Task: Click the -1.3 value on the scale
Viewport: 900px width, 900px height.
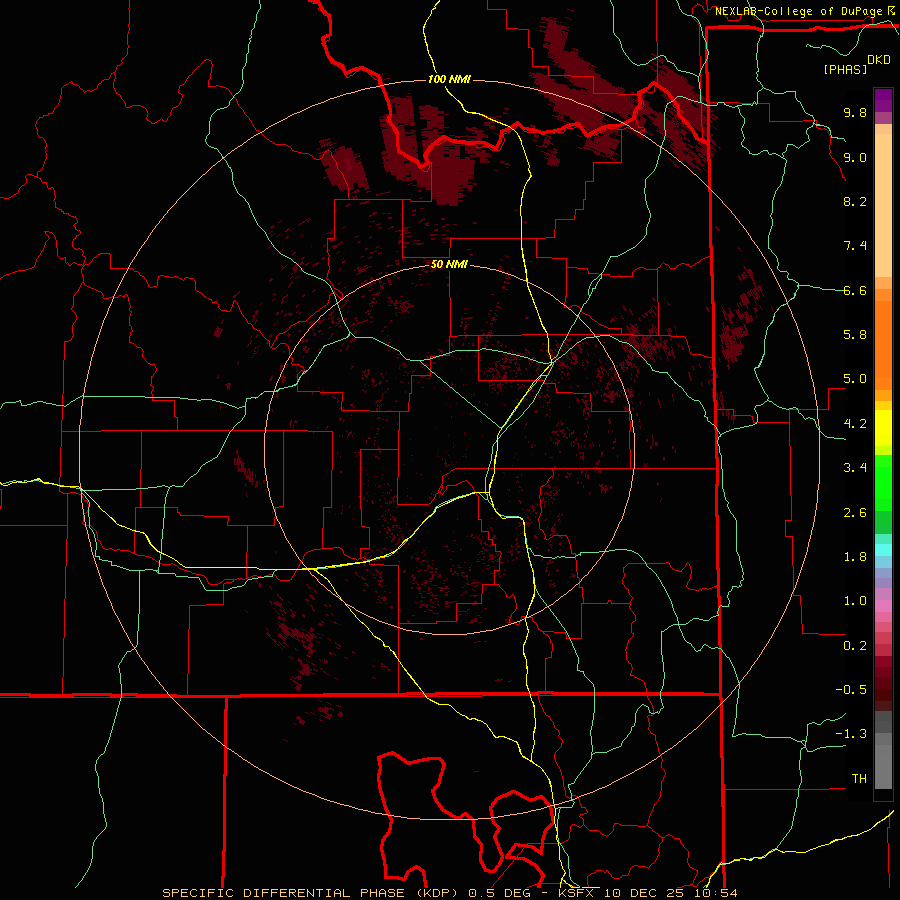Action: point(851,734)
